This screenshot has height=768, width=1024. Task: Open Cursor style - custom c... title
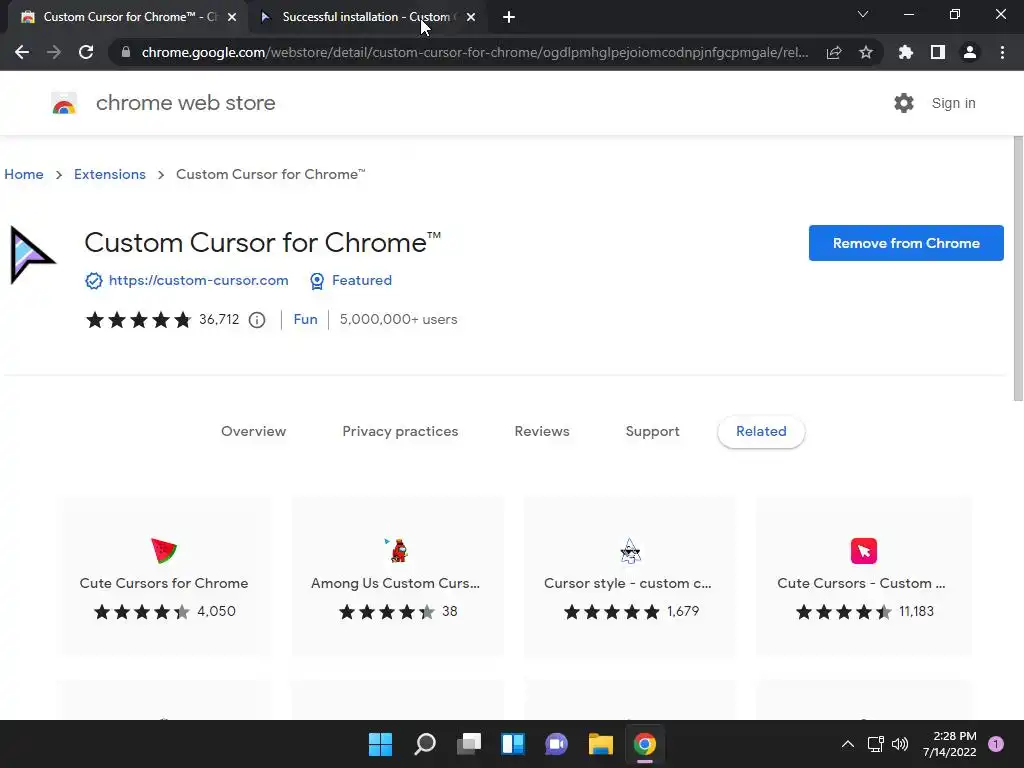pos(628,583)
